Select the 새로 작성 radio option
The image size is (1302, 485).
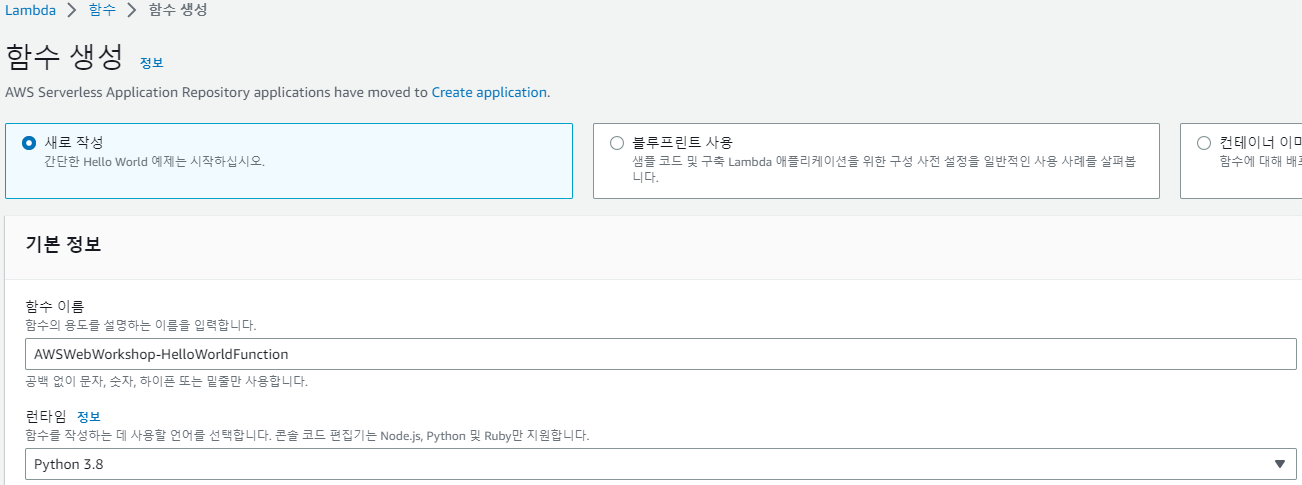click(29, 143)
